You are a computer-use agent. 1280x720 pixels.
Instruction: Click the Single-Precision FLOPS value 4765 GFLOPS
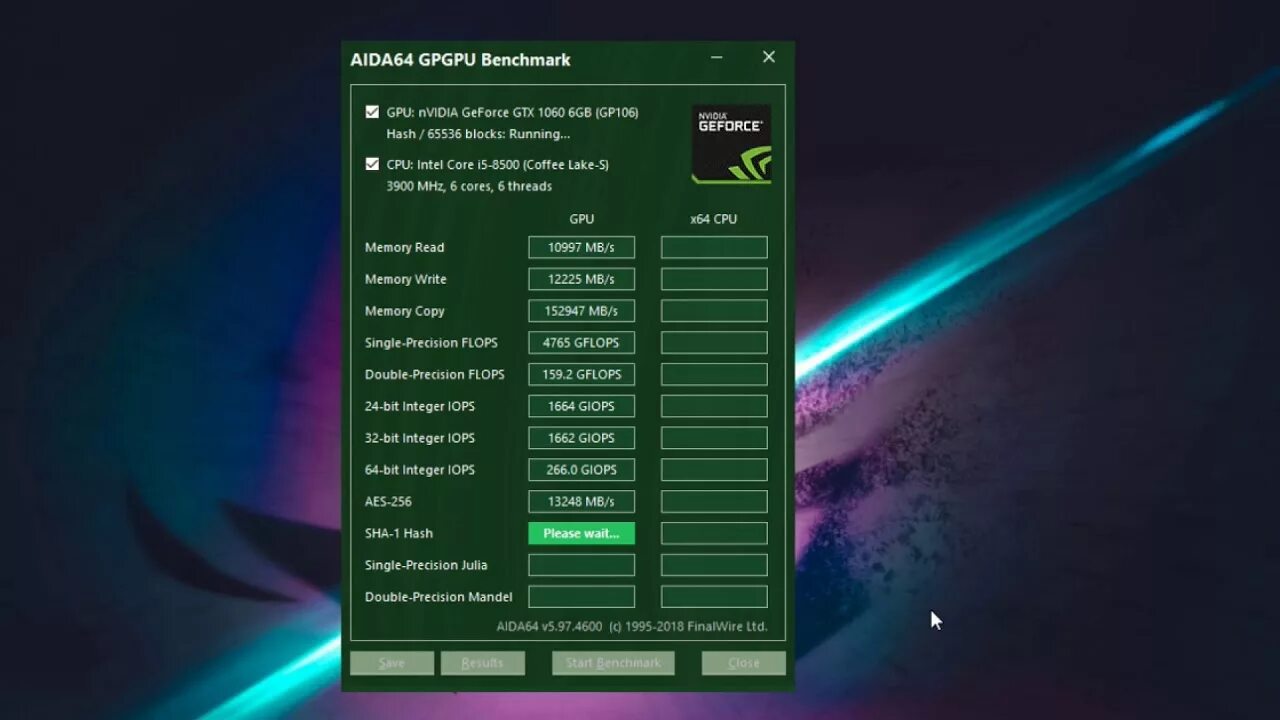pos(581,342)
